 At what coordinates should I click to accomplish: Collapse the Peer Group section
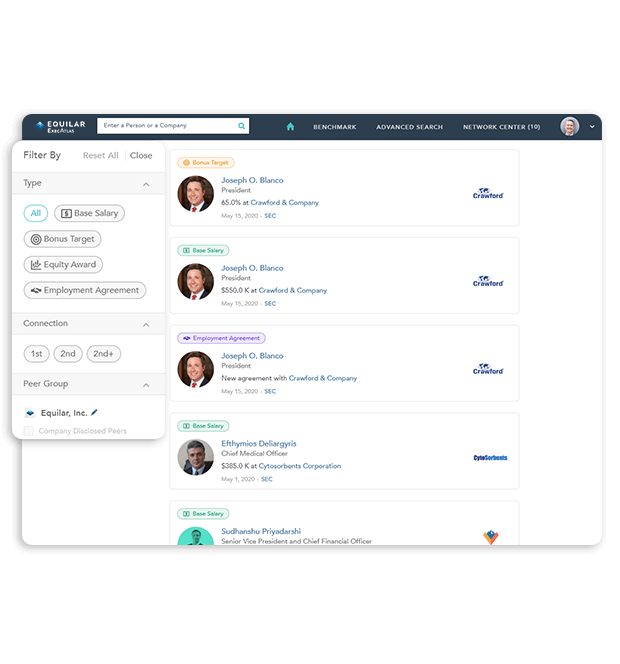[146, 385]
